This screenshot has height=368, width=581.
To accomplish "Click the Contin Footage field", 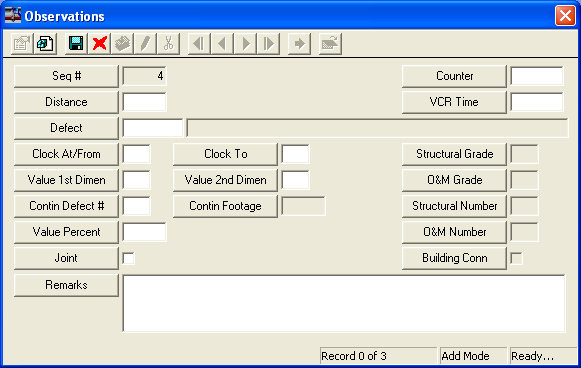I will tap(303, 206).
